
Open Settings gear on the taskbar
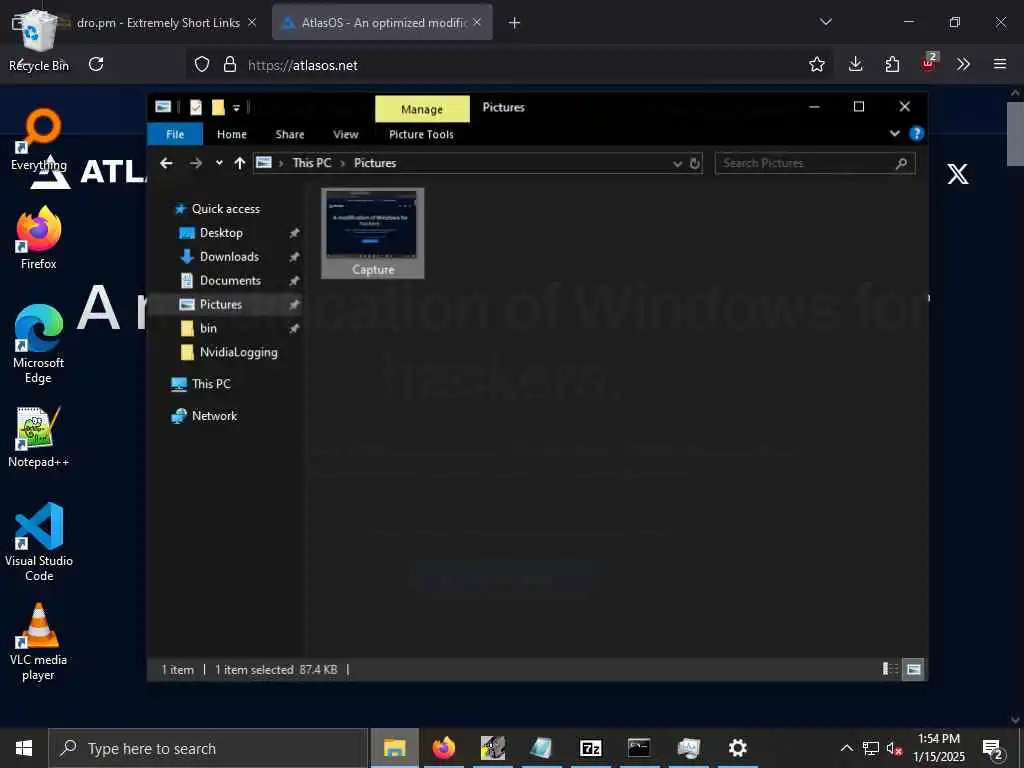737,748
